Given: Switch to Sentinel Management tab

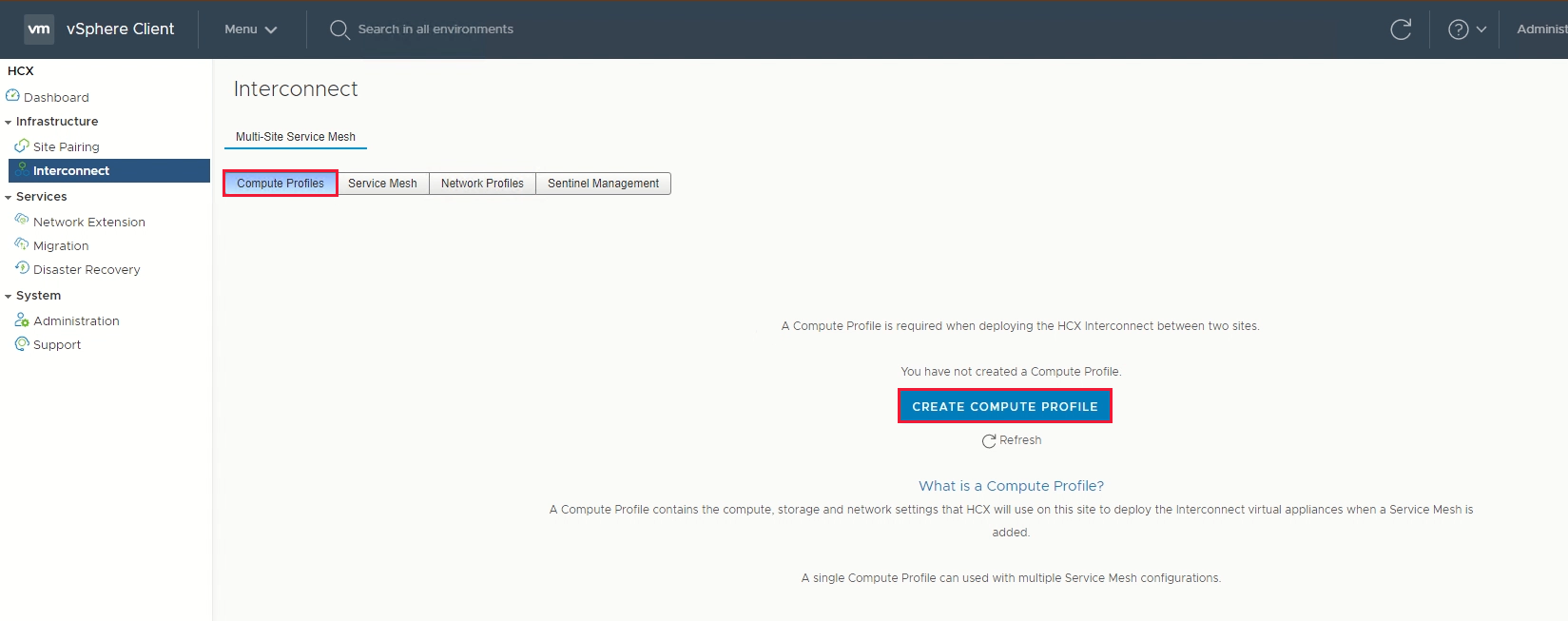Looking at the screenshot, I should point(603,184).
